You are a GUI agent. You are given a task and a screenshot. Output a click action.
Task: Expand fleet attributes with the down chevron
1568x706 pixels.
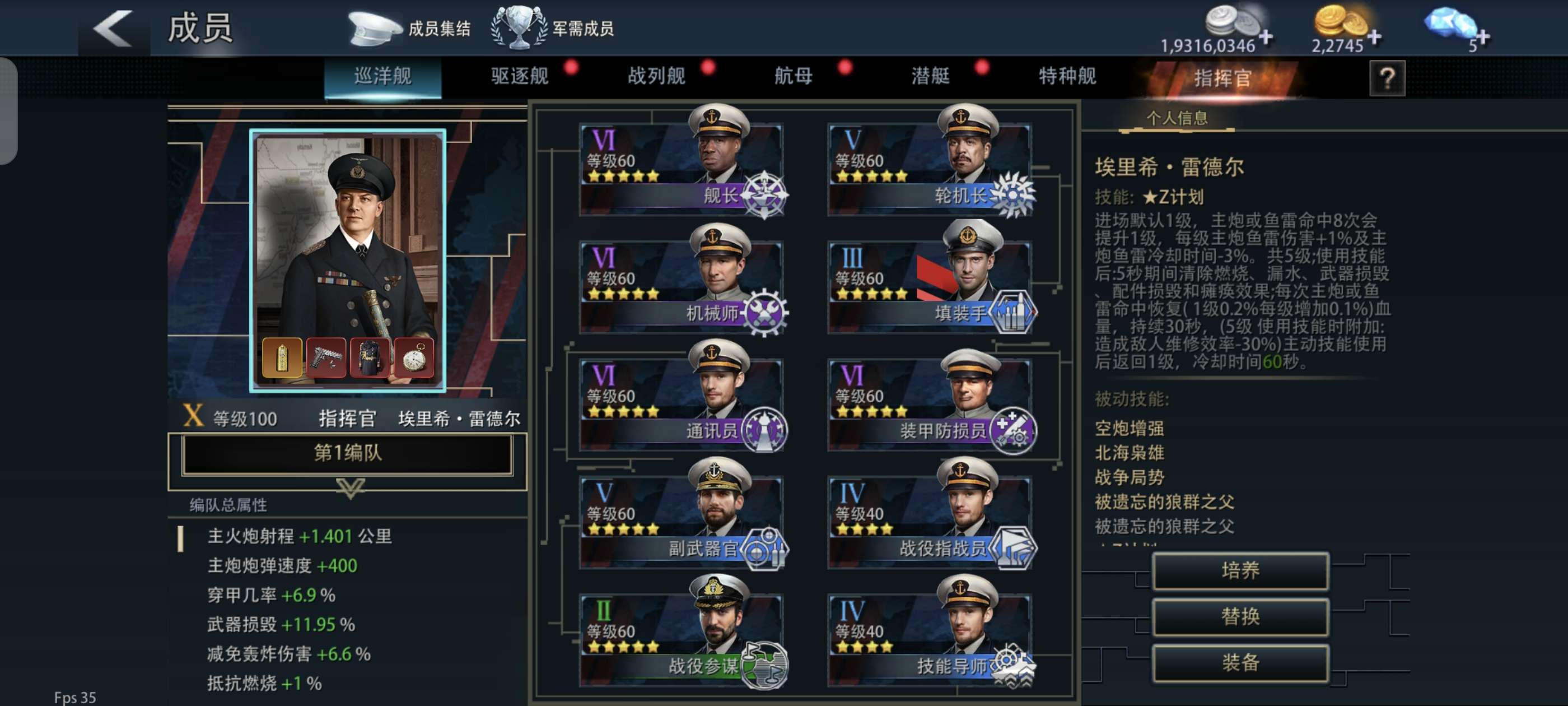pos(350,487)
